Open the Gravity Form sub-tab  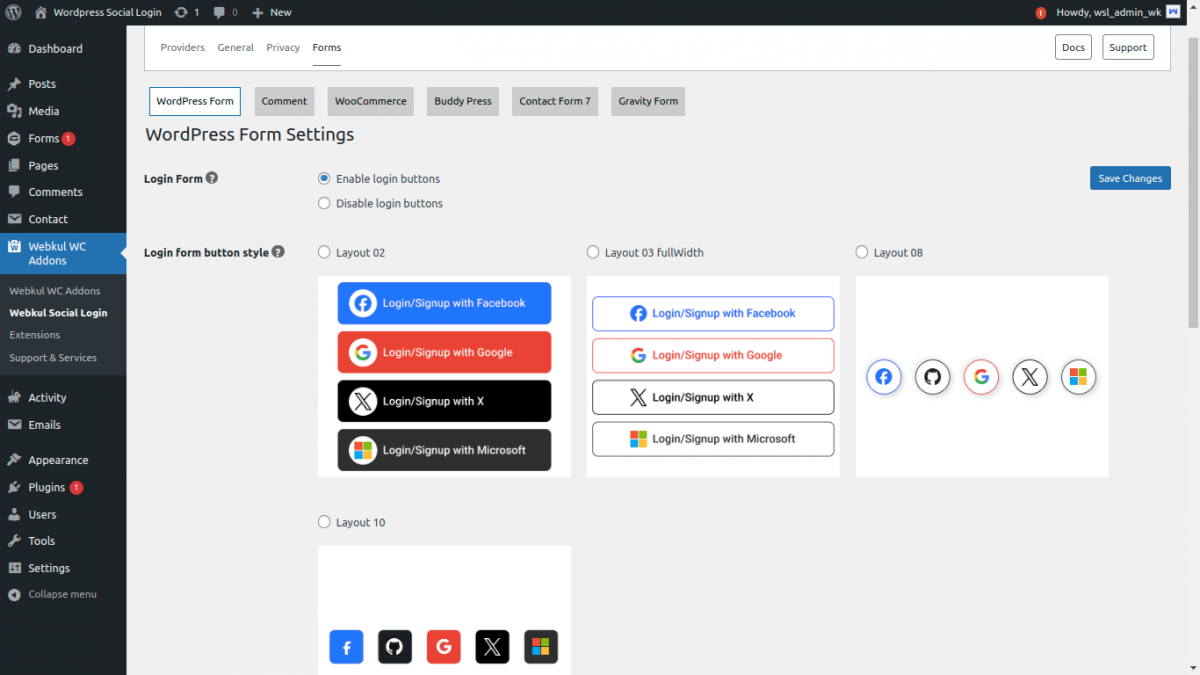[648, 101]
